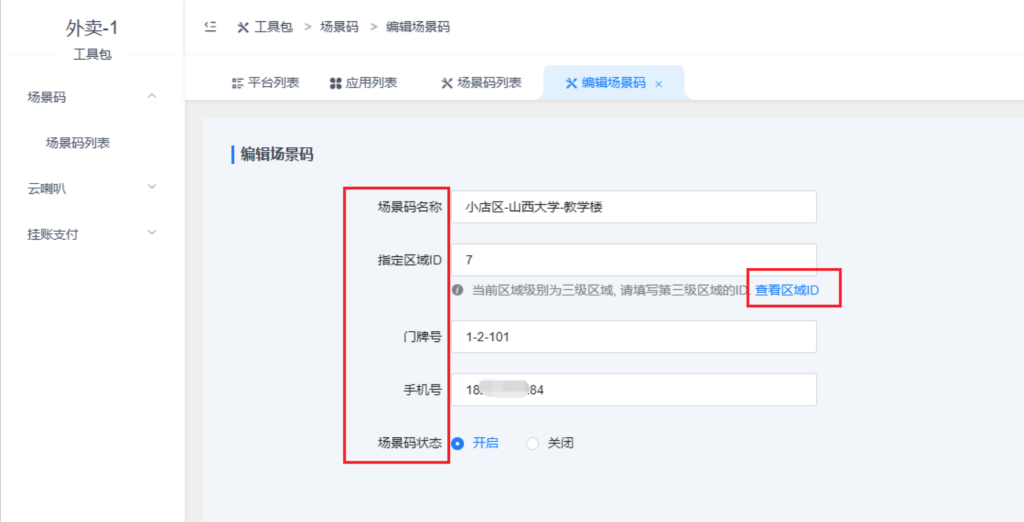1024x522 pixels.
Task: Click the wrench icon on 场景码列表 tab
Action: coord(447,83)
